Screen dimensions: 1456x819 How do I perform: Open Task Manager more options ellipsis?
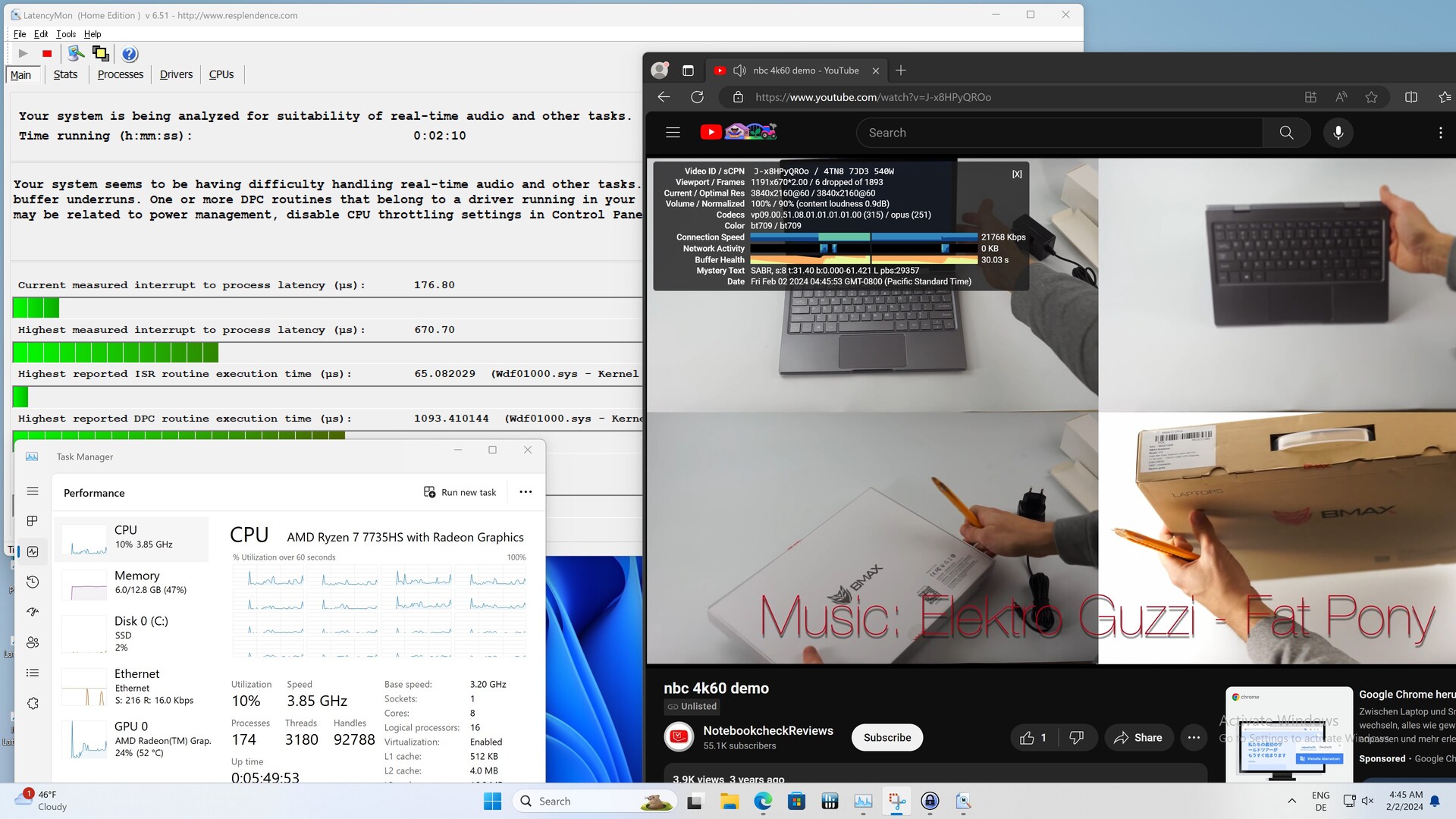tap(526, 492)
